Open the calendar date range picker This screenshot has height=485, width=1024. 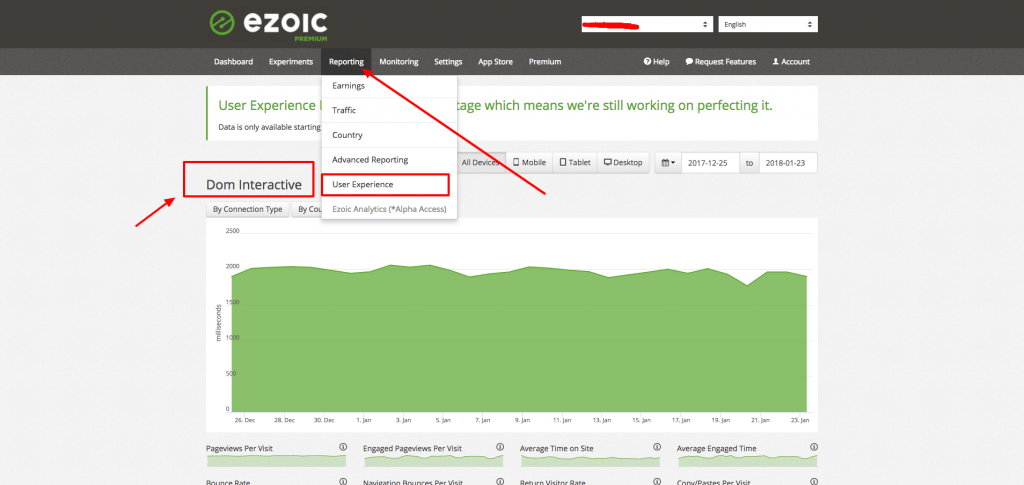pos(668,163)
